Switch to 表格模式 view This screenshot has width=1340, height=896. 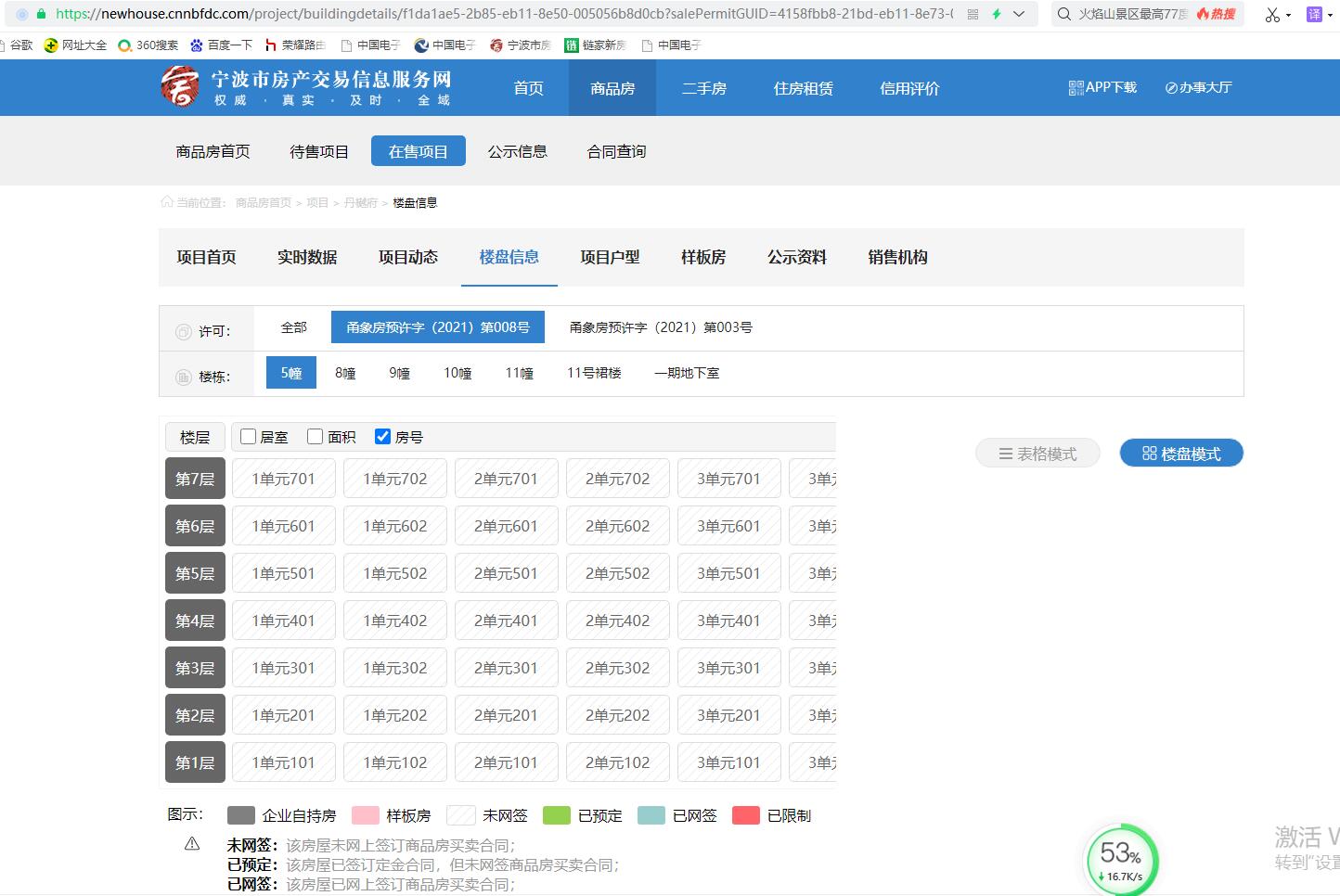[1037, 454]
